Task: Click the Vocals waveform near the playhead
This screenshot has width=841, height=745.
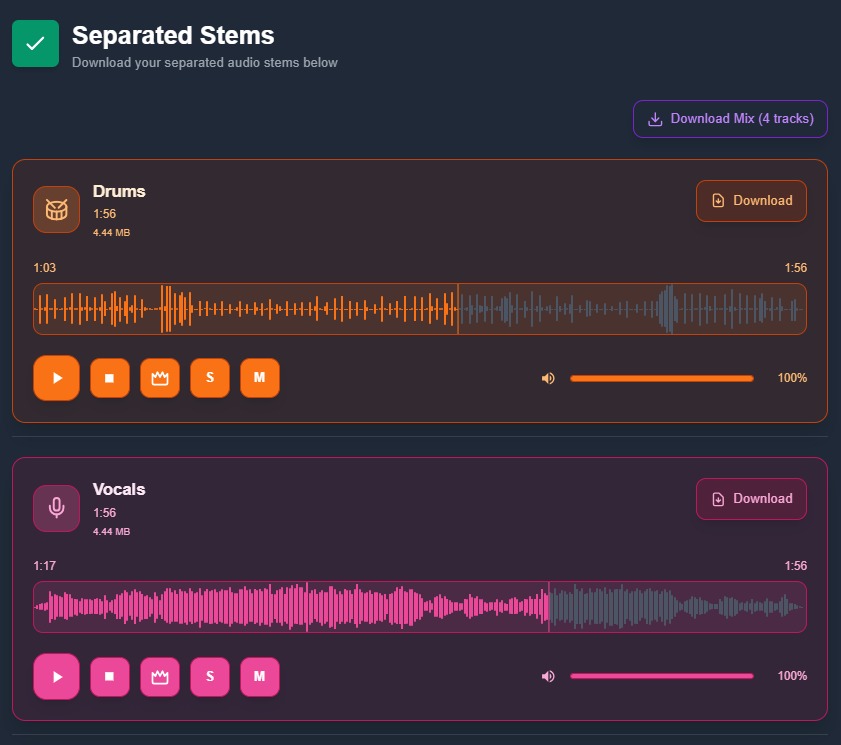Action: point(550,607)
